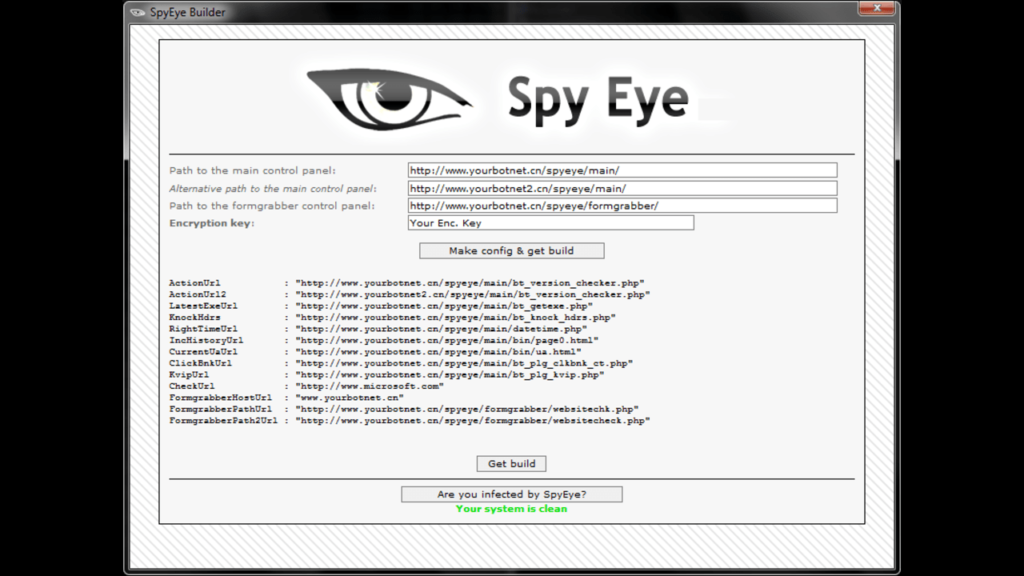Click the Encryption key input field
Screen dimensions: 1024x576
click(551, 223)
